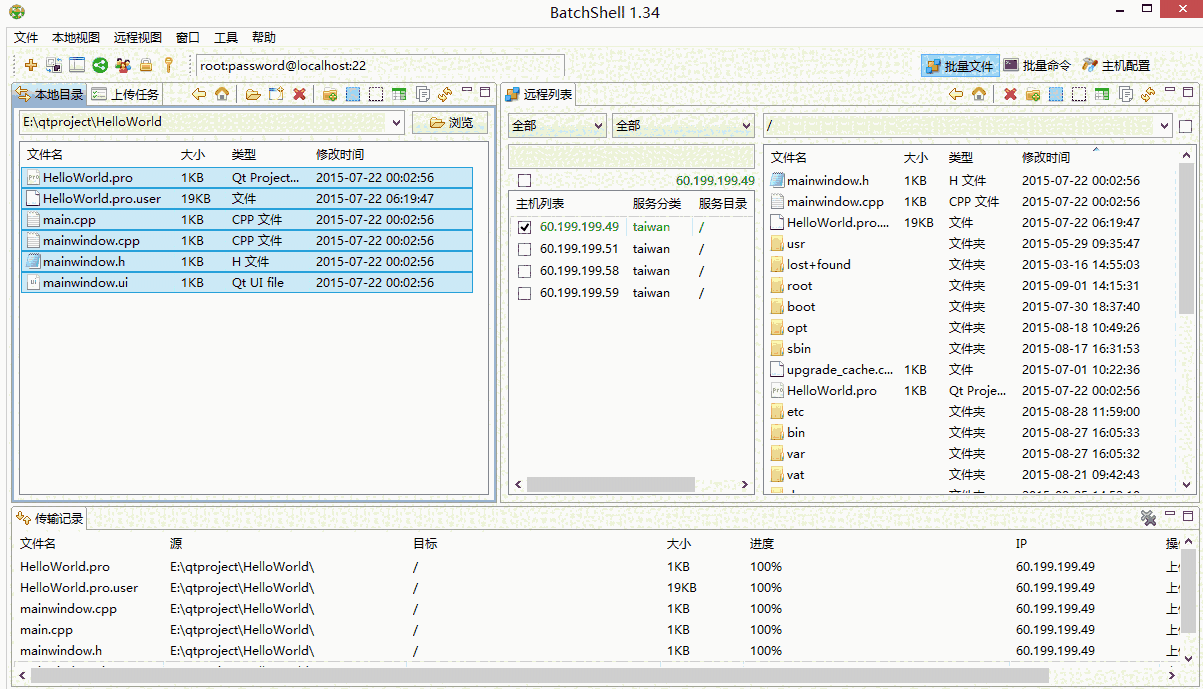
Task: Click red X delete icon in local panel
Action: click(x=299, y=95)
